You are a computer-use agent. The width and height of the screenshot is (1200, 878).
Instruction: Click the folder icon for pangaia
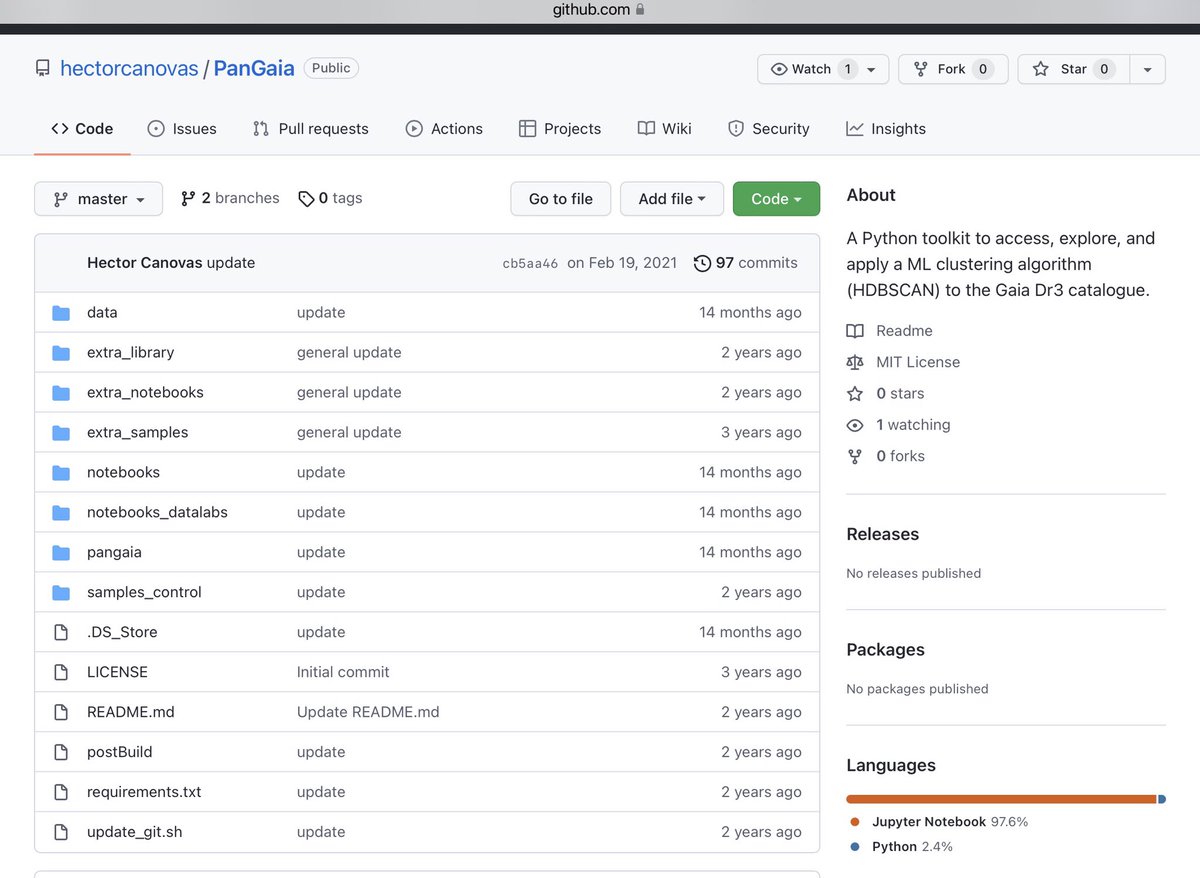[x=61, y=553]
